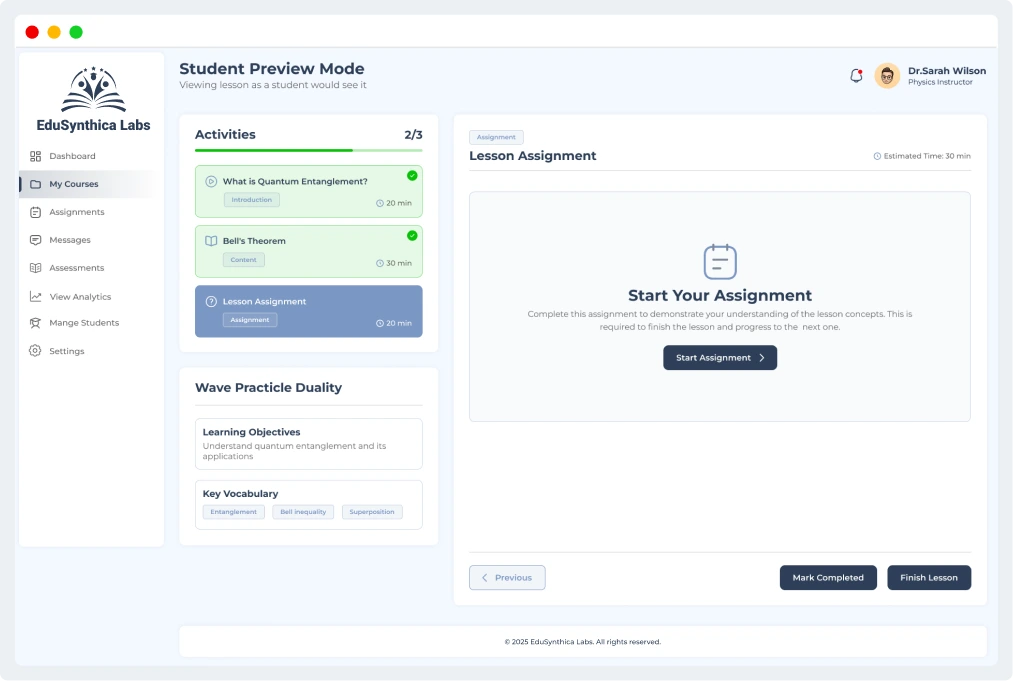Image resolution: width=1013 pixels, height=681 pixels.
Task: Go to Assessments in the sidebar
Action: click(x=76, y=268)
